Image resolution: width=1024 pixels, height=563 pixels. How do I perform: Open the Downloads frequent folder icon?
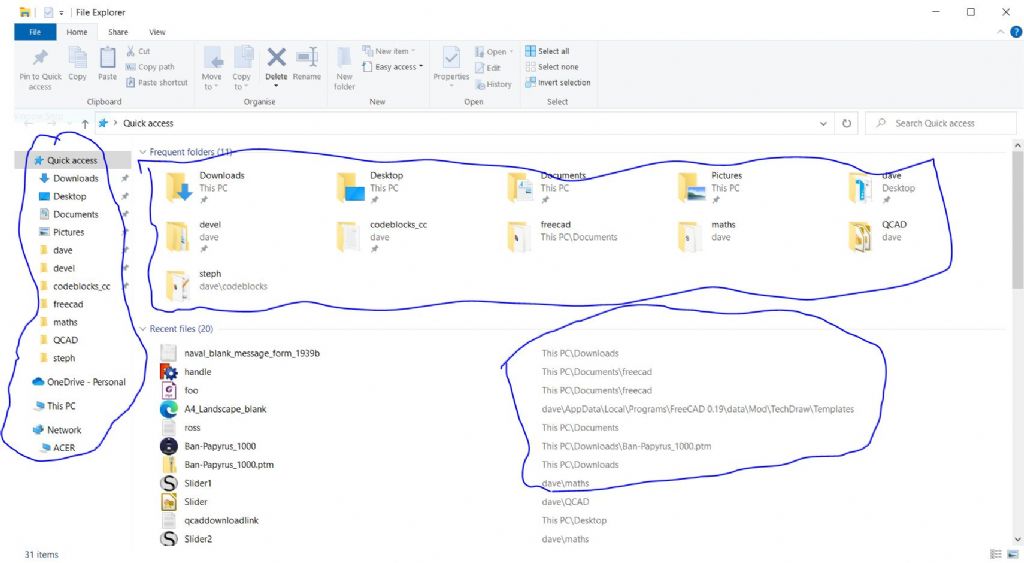pos(178,187)
